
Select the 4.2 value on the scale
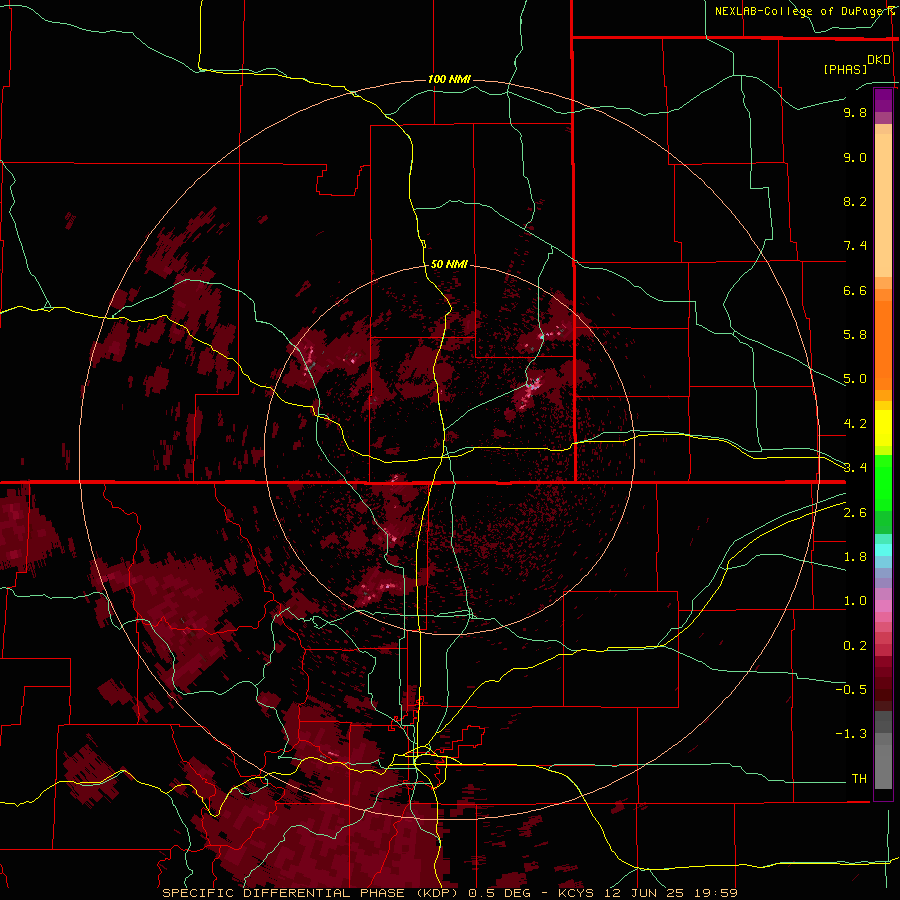pos(855,424)
